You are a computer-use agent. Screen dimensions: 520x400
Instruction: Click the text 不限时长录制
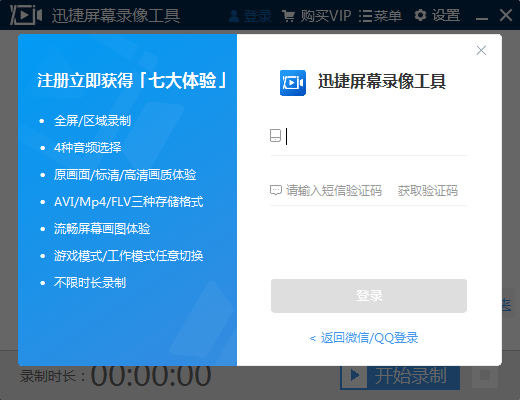click(x=90, y=283)
